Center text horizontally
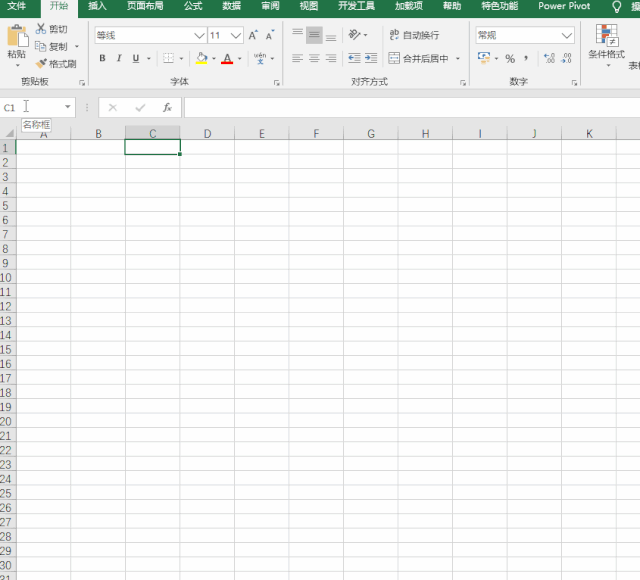640x580 pixels. point(314,58)
